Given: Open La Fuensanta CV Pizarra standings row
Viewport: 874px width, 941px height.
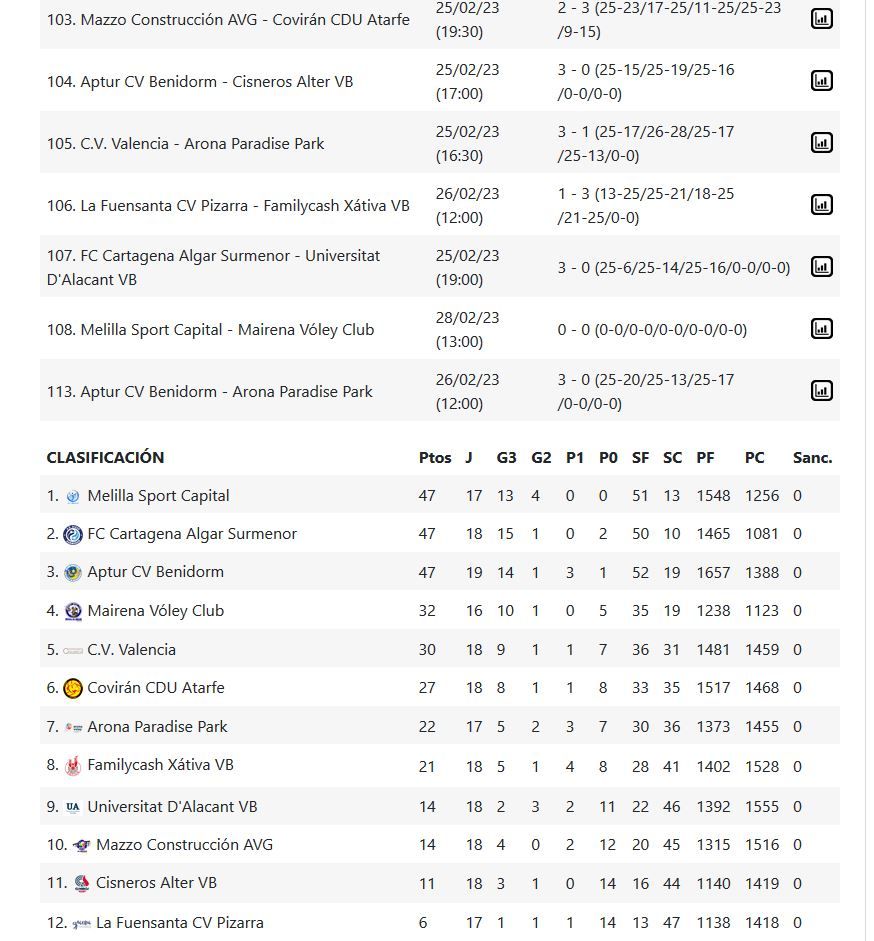Looking at the screenshot, I should click(x=179, y=922).
